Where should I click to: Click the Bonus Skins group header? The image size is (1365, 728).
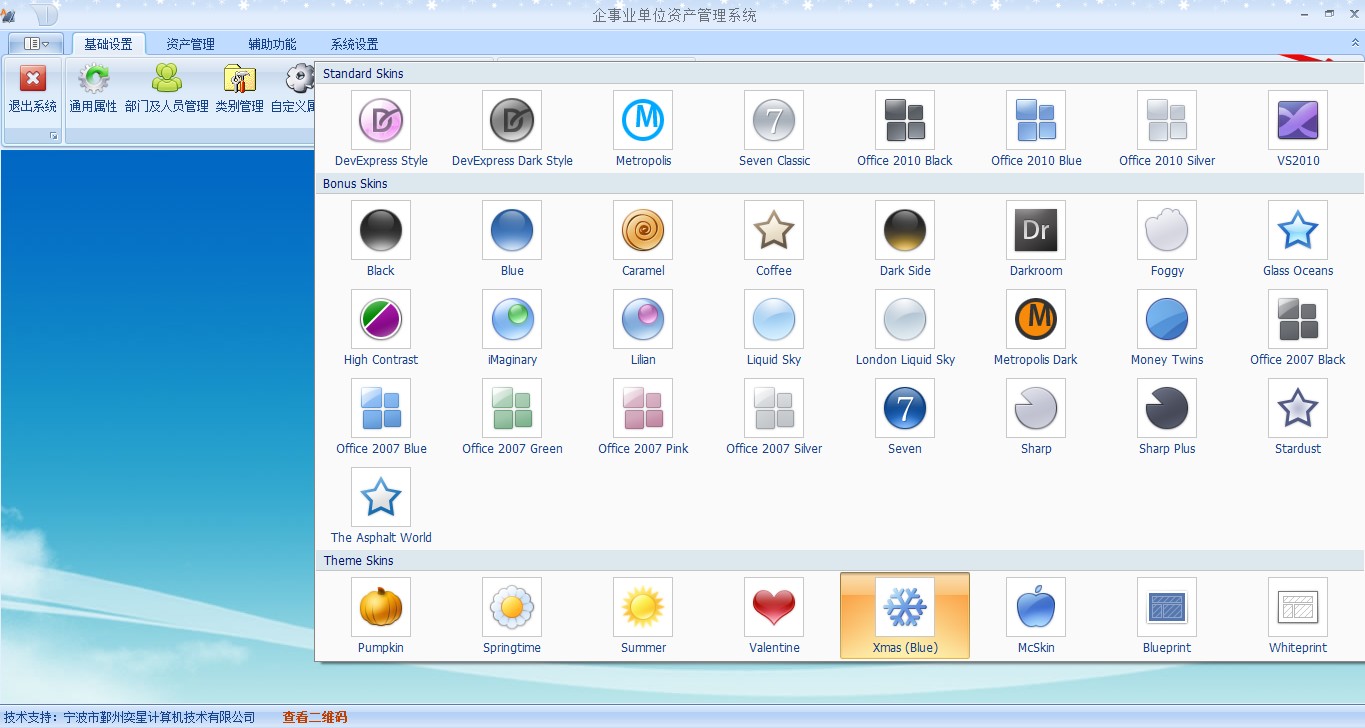coord(840,184)
